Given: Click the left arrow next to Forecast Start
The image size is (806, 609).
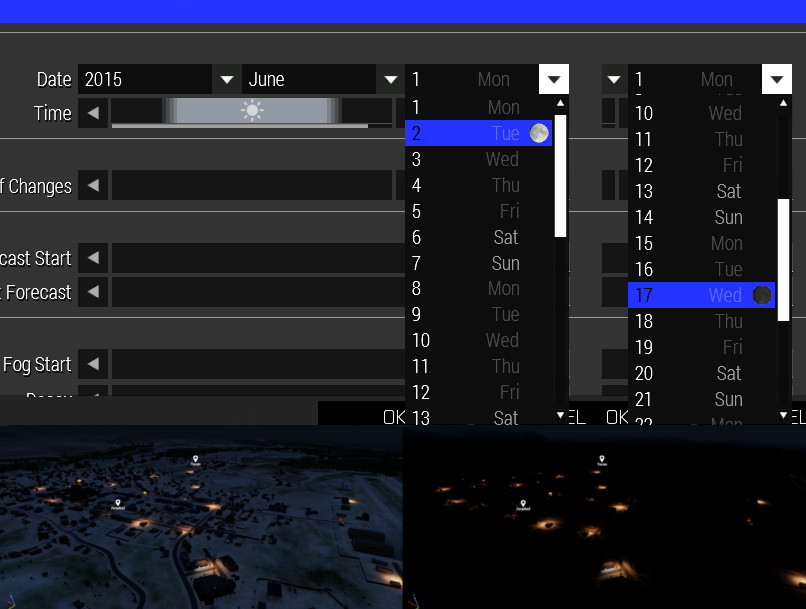Looking at the screenshot, I should coord(93,258).
